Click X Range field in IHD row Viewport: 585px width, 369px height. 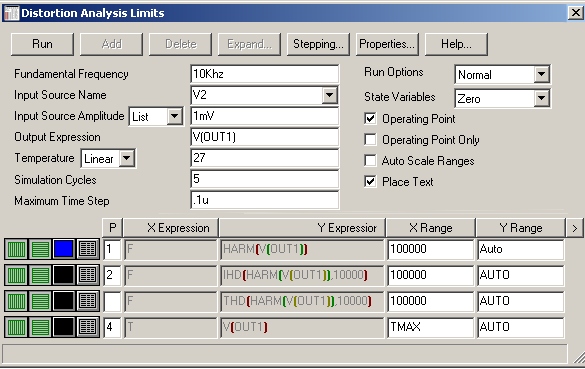tap(431, 275)
